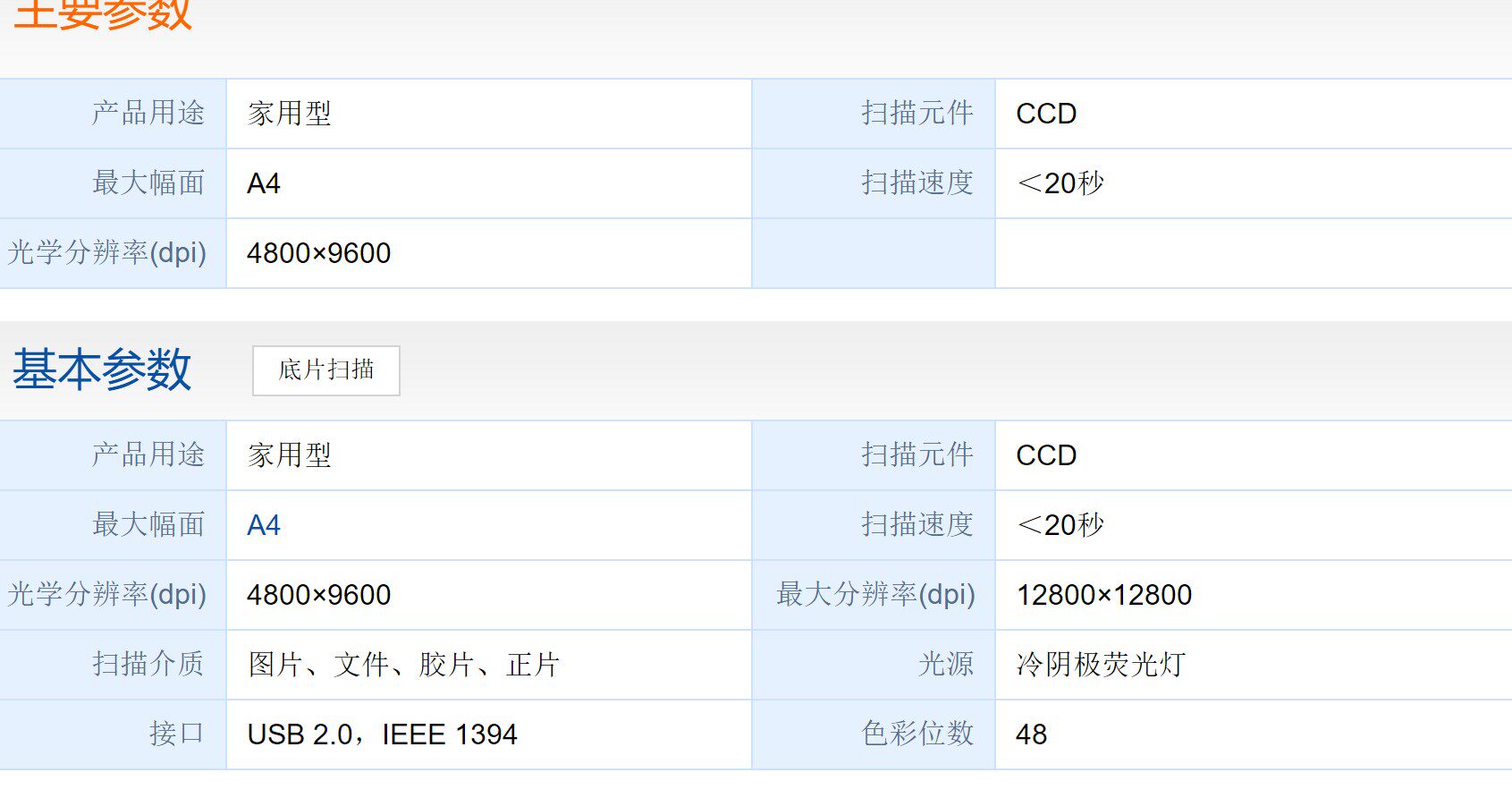Click the 主要参数 heading

click(102, 14)
